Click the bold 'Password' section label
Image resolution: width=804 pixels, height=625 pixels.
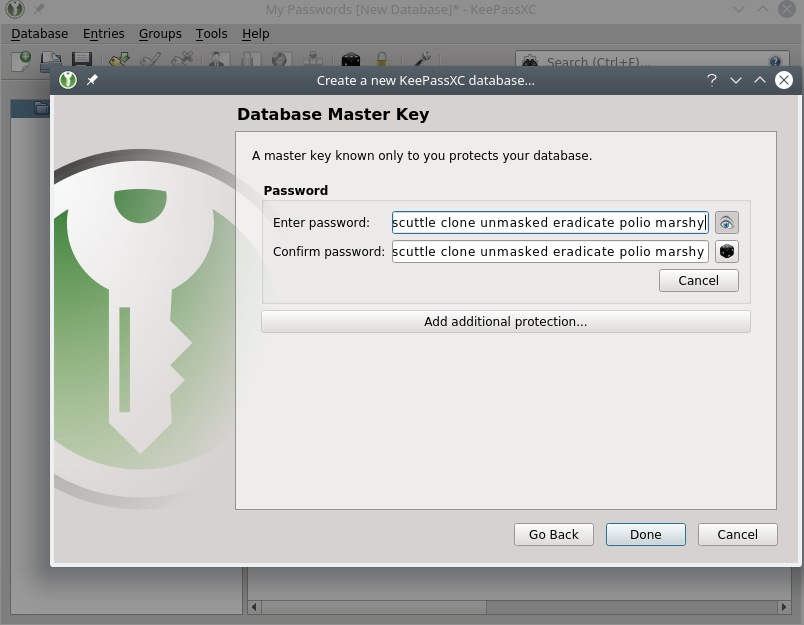295,191
